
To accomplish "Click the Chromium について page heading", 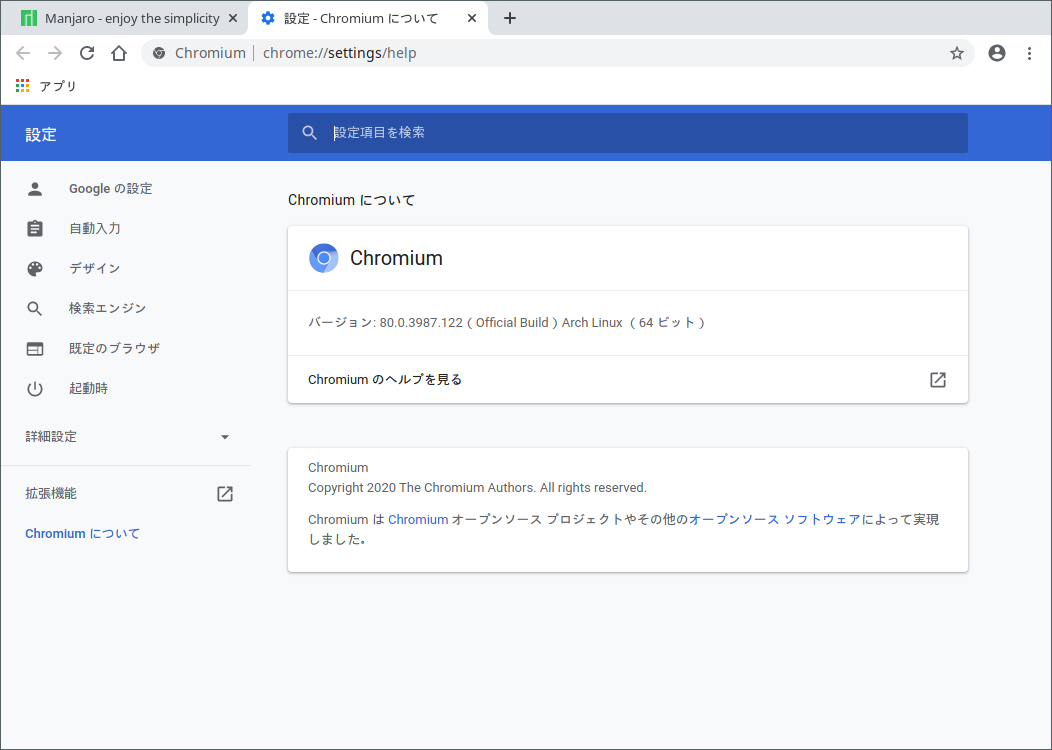I will (x=352, y=200).
